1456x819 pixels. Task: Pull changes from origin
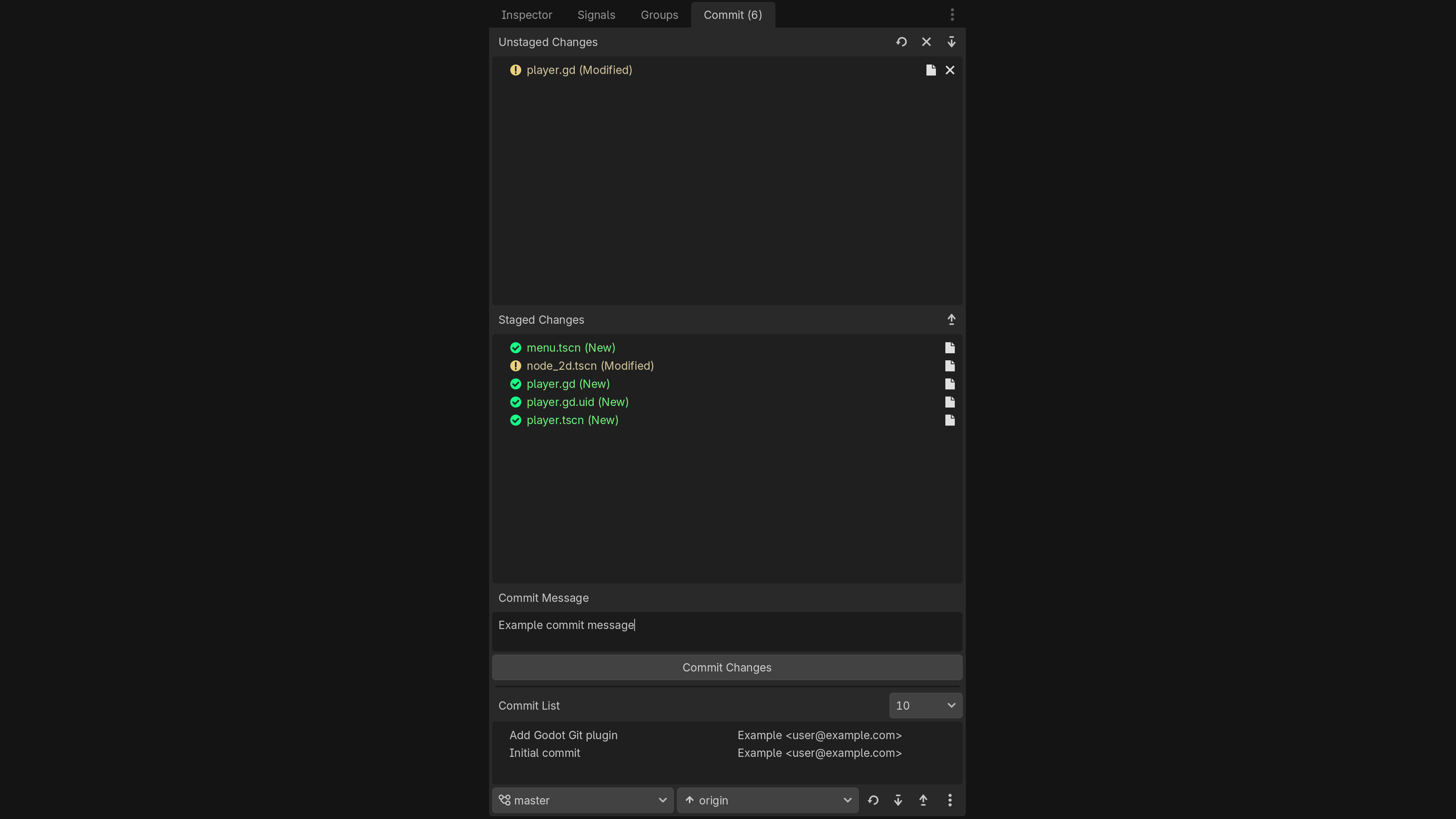pyautogui.click(x=898, y=801)
